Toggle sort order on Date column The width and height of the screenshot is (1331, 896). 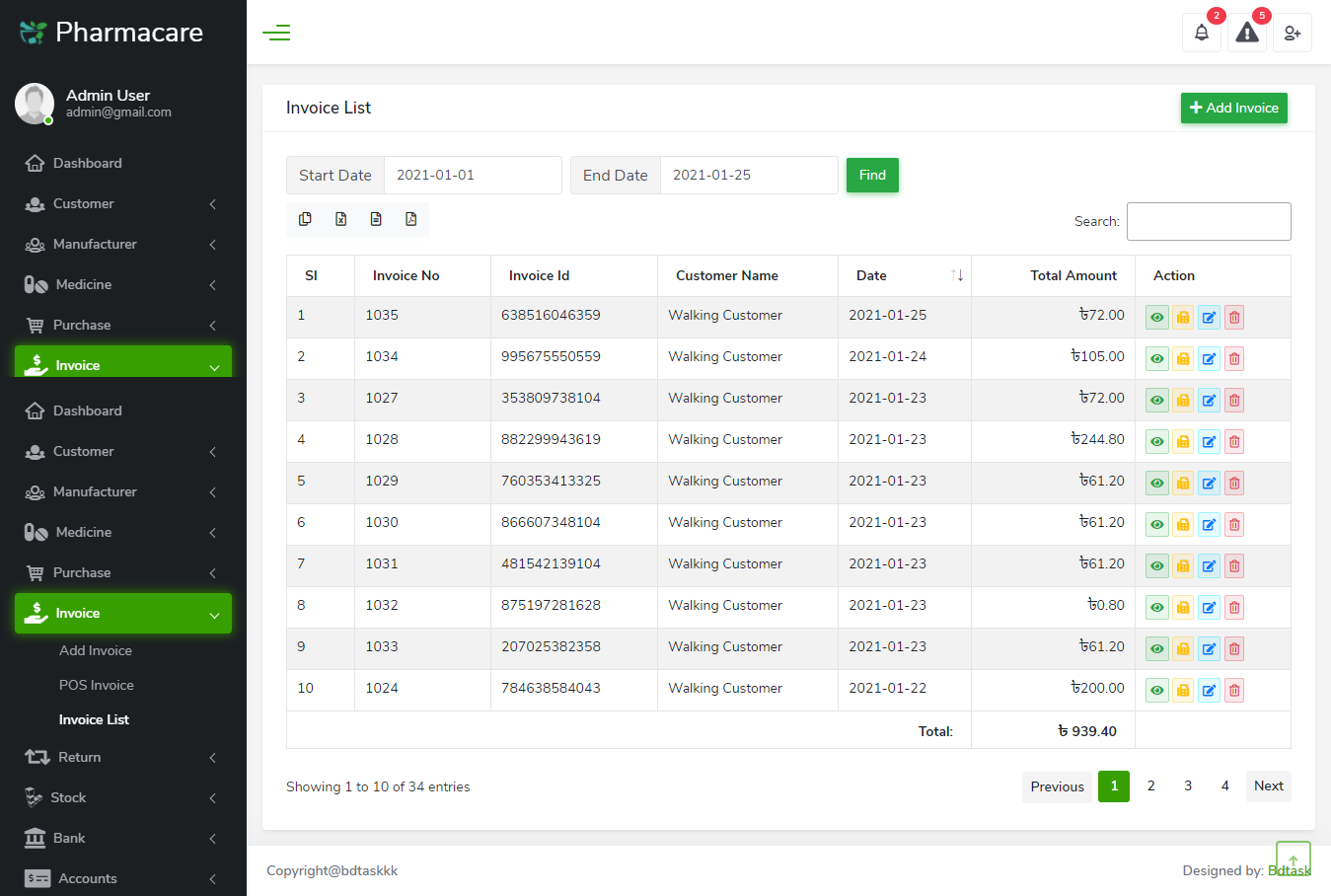click(x=956, y=275)
